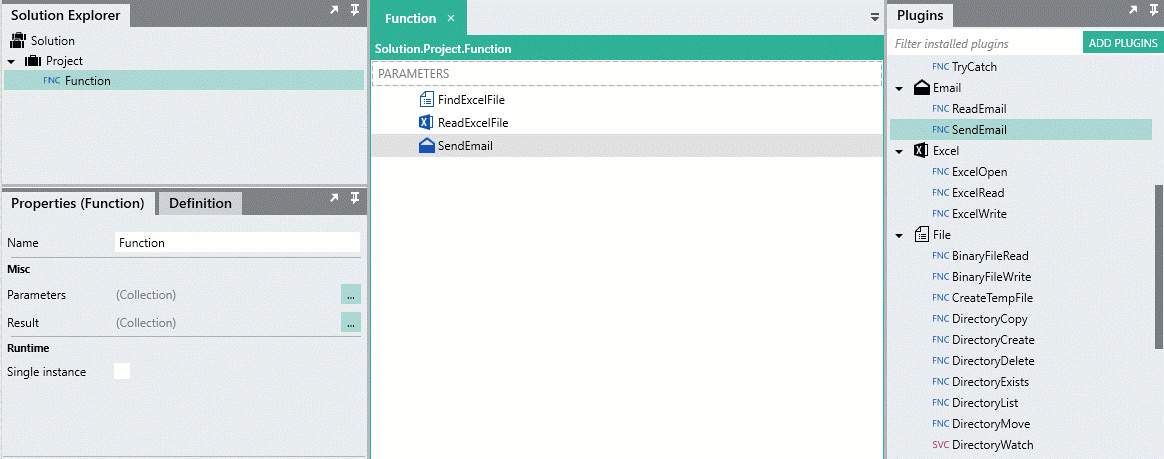Image resolution: width=1164 pixels, height=459 pixels.
Task: Select Function in Solution Explorer
Action: [183, 80]
